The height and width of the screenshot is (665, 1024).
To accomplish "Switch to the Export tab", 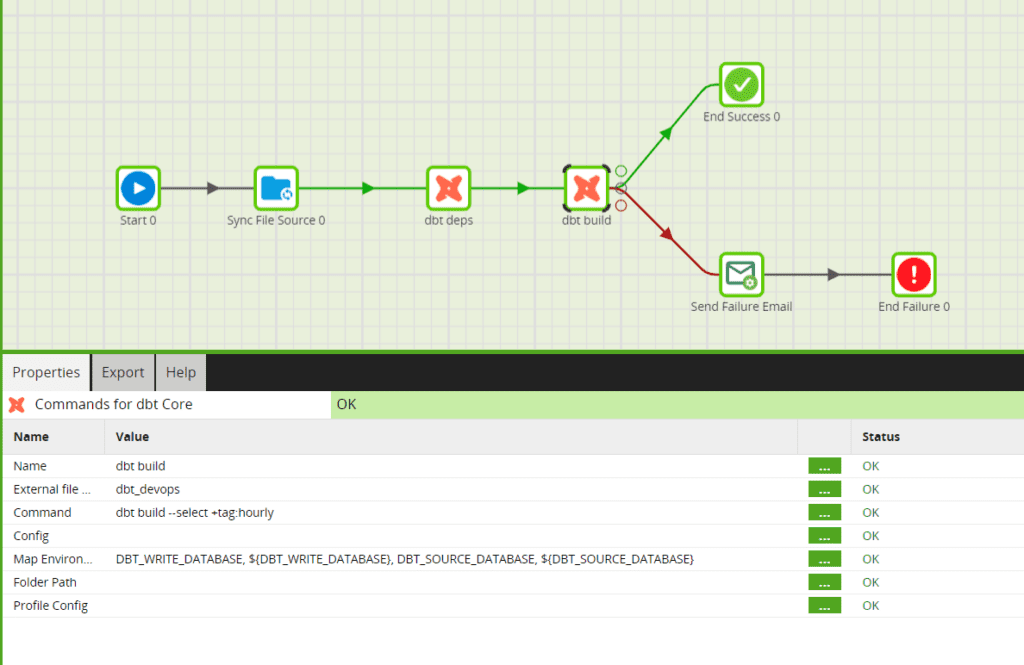I will click(123, 372).
